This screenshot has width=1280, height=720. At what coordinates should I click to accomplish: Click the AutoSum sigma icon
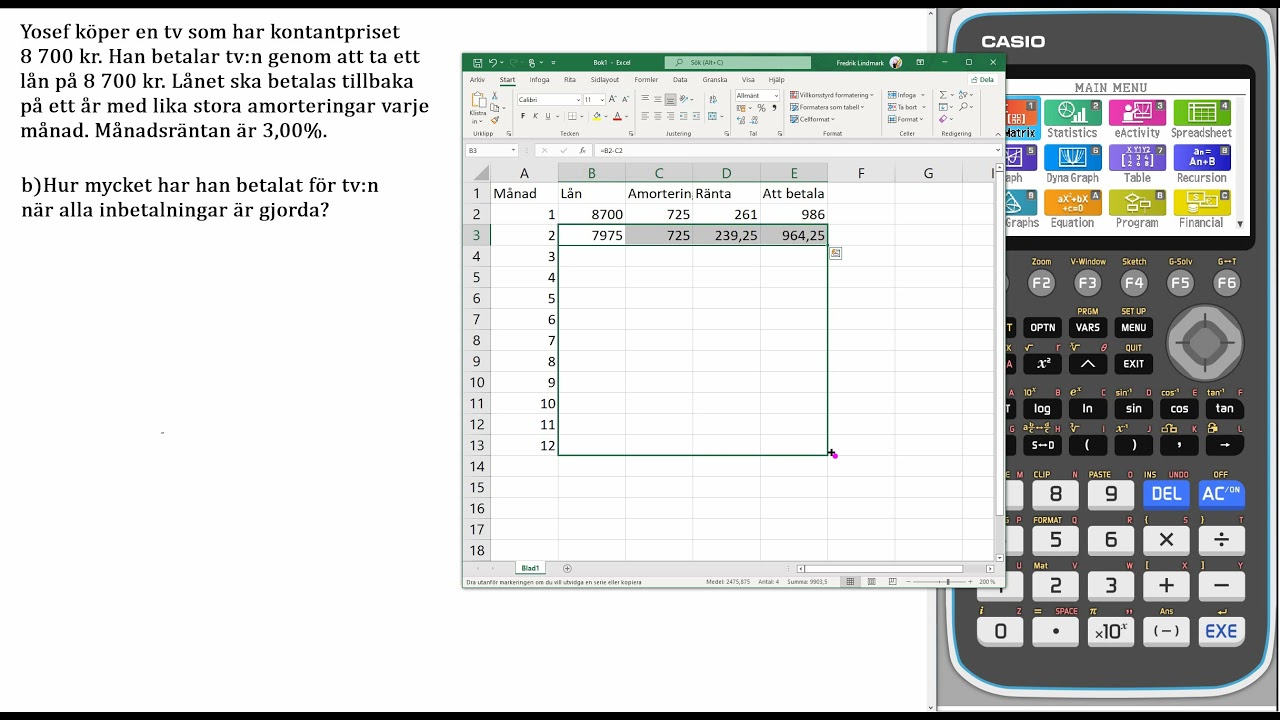pyautogui.click(x=943, y=95)
